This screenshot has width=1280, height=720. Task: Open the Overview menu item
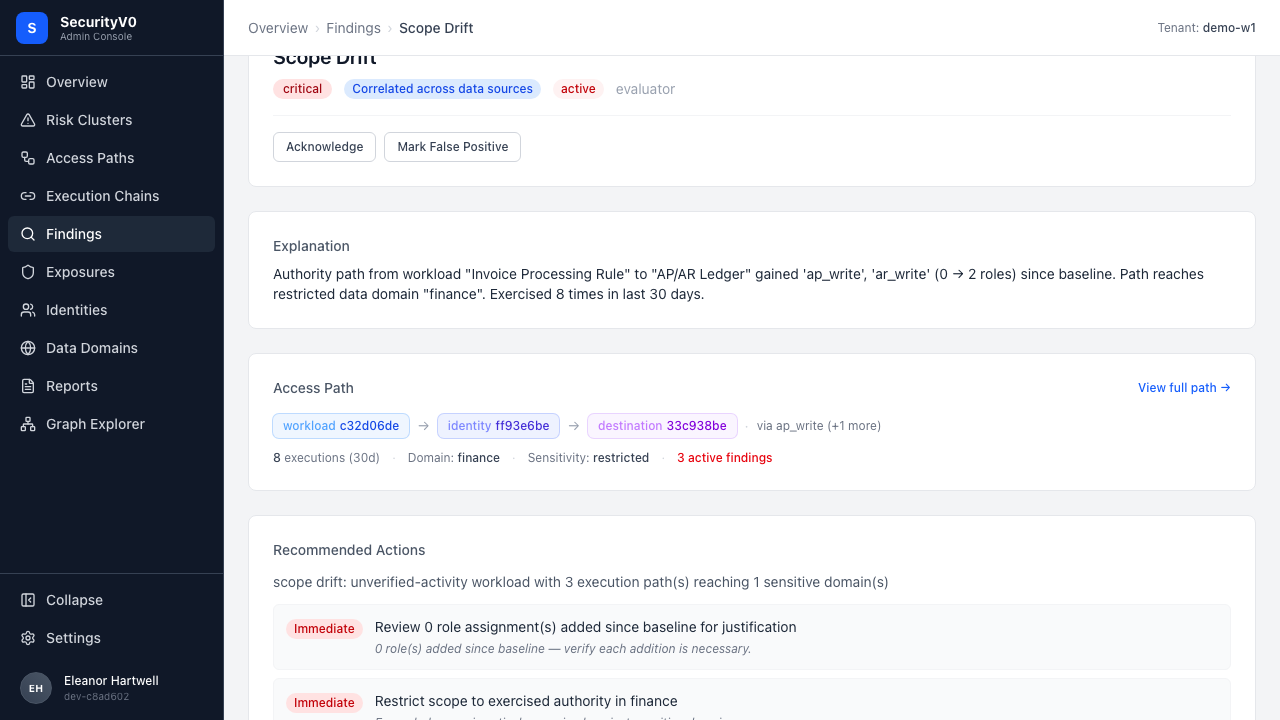pos(111,82)
